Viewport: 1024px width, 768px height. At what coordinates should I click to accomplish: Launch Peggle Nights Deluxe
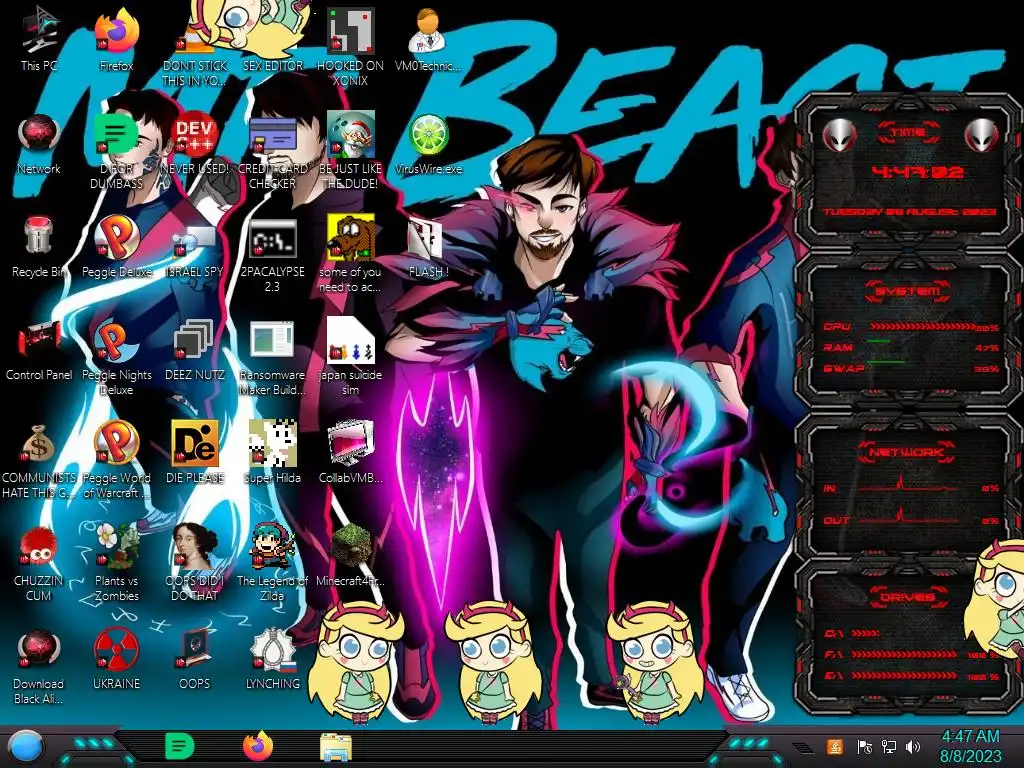(116, 357)
